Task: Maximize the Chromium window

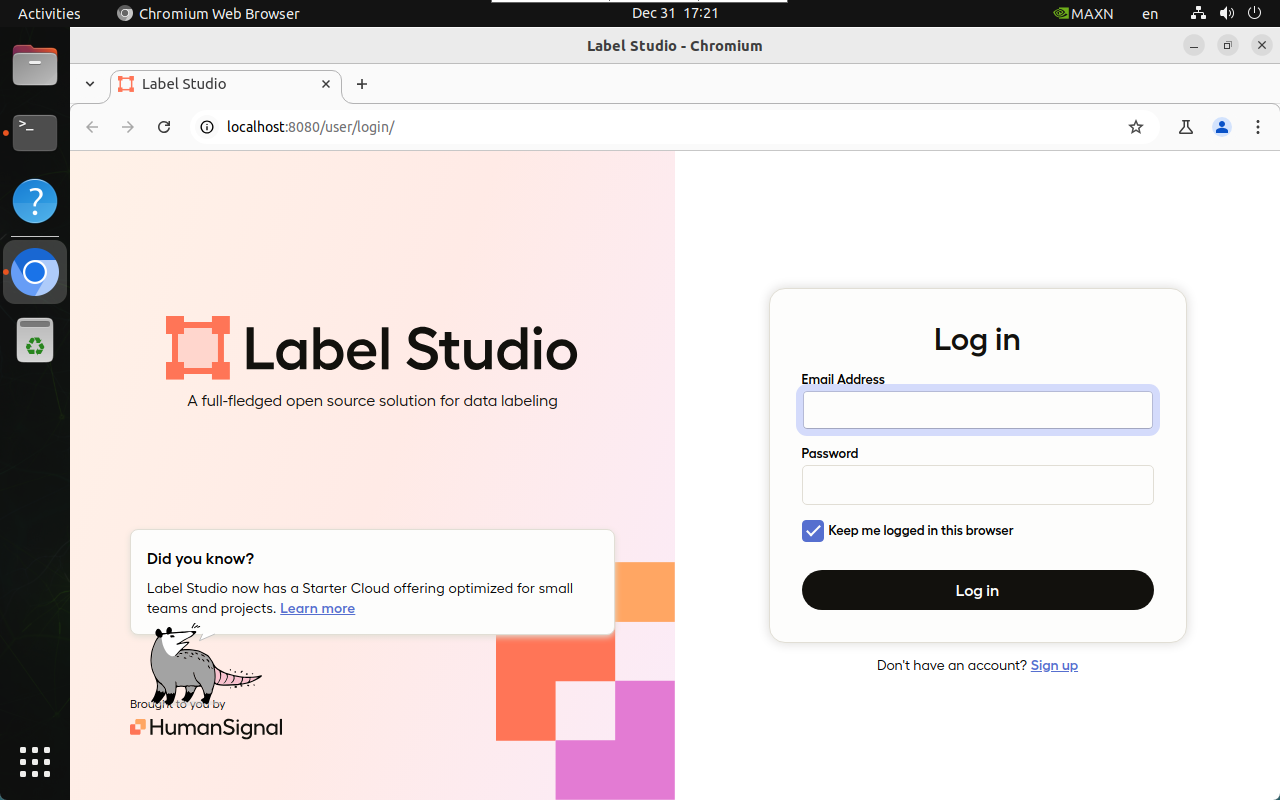Action: coord(1228,45)
